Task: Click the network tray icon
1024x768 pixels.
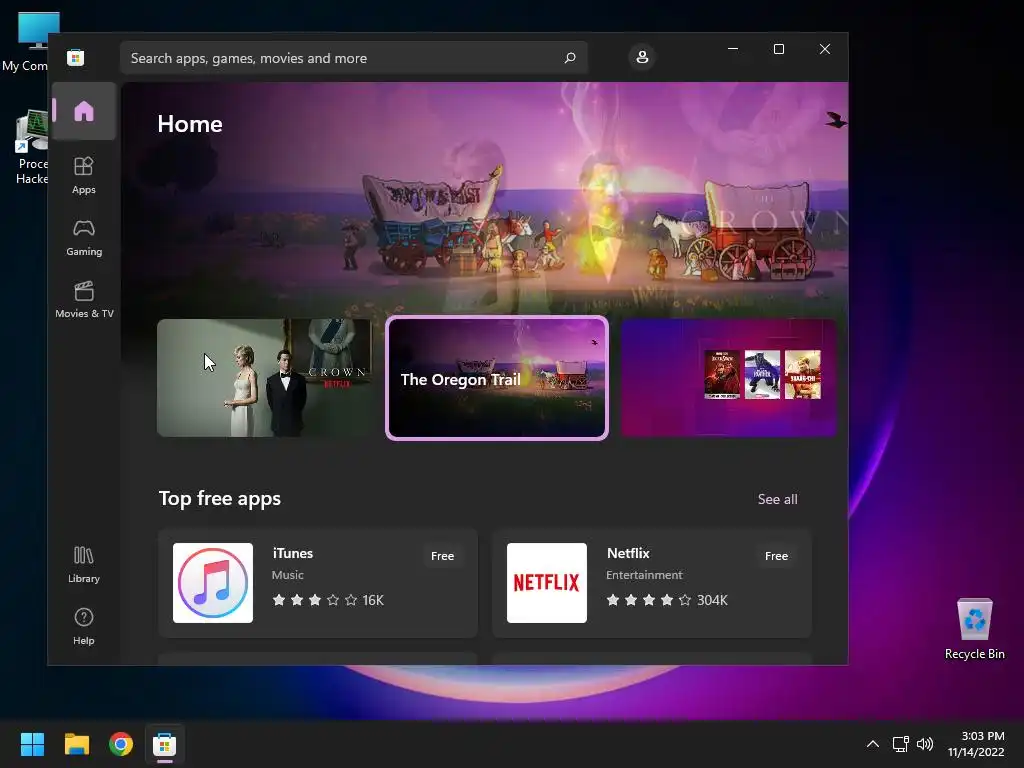Action: point(901,744)
